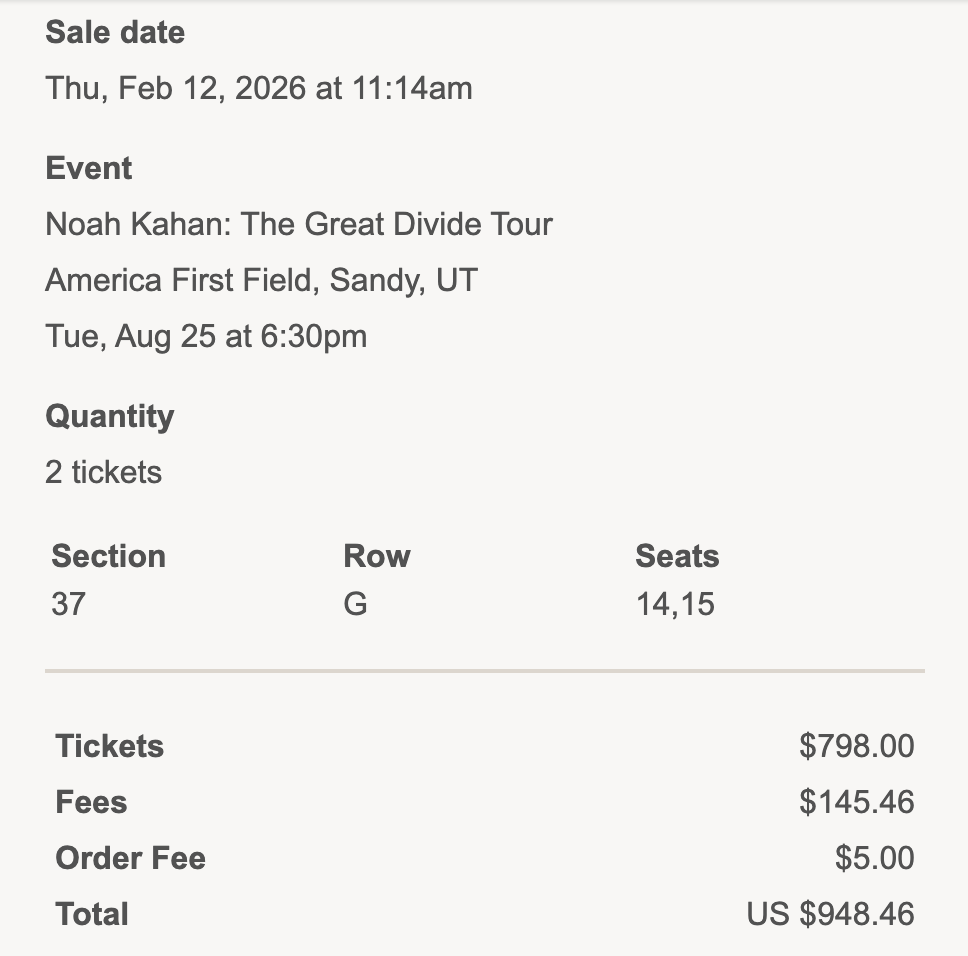Click the America First Field venue text
This screenshot has height=956, width=968.
click(261, 280)
